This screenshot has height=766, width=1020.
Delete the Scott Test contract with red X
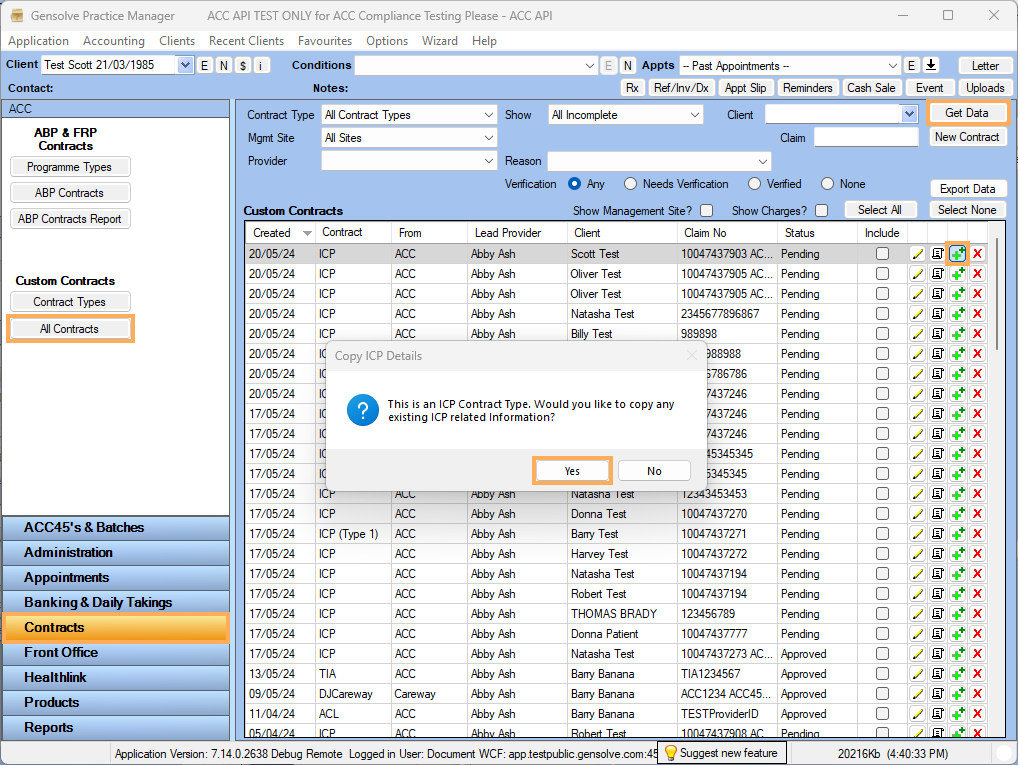pyautogui.click(x=977, y=254)
